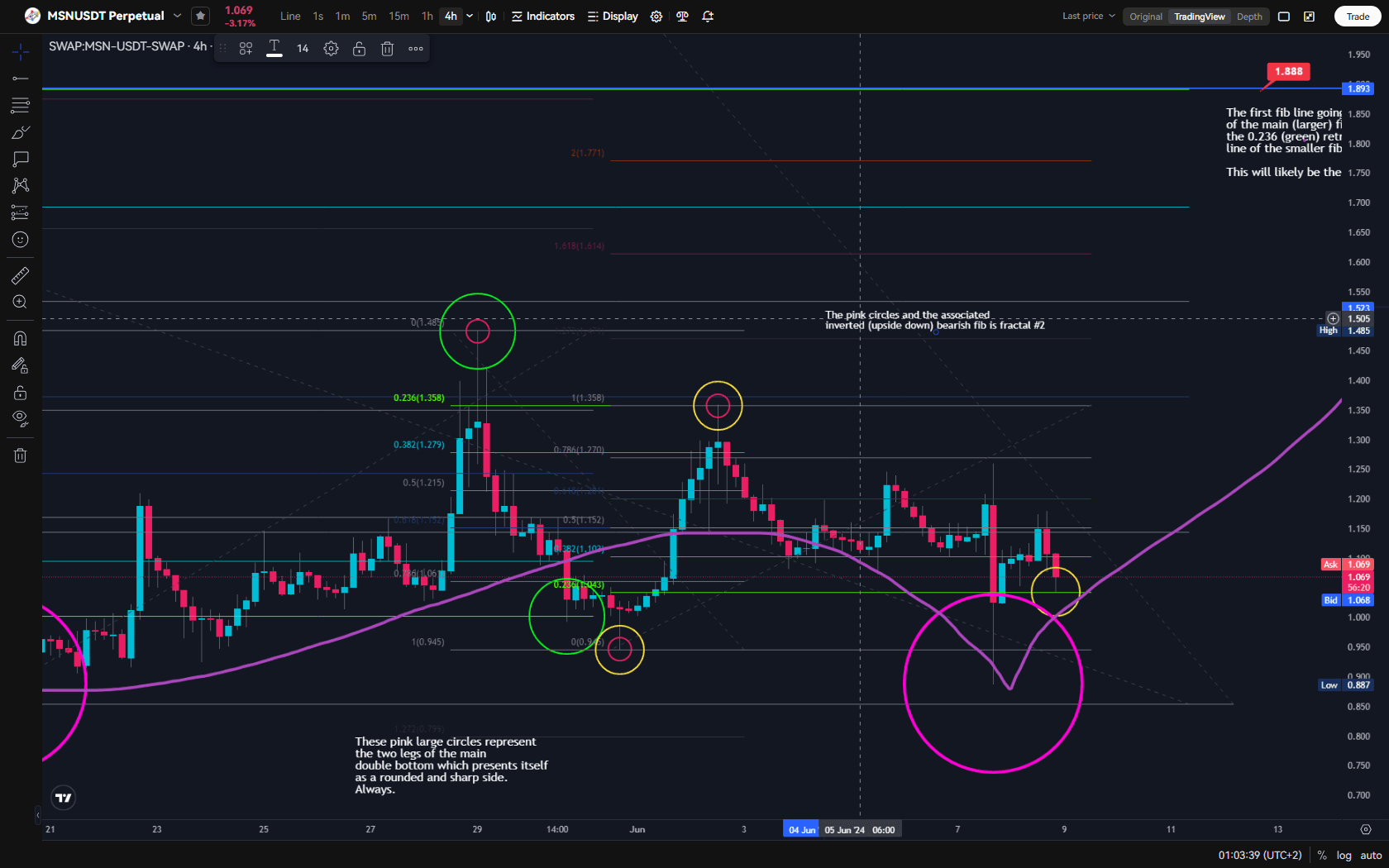The width and height of the screenshot is (1389, 868).
Task: Switch to the TradingView chart tab
Action: pos(1200,17)
